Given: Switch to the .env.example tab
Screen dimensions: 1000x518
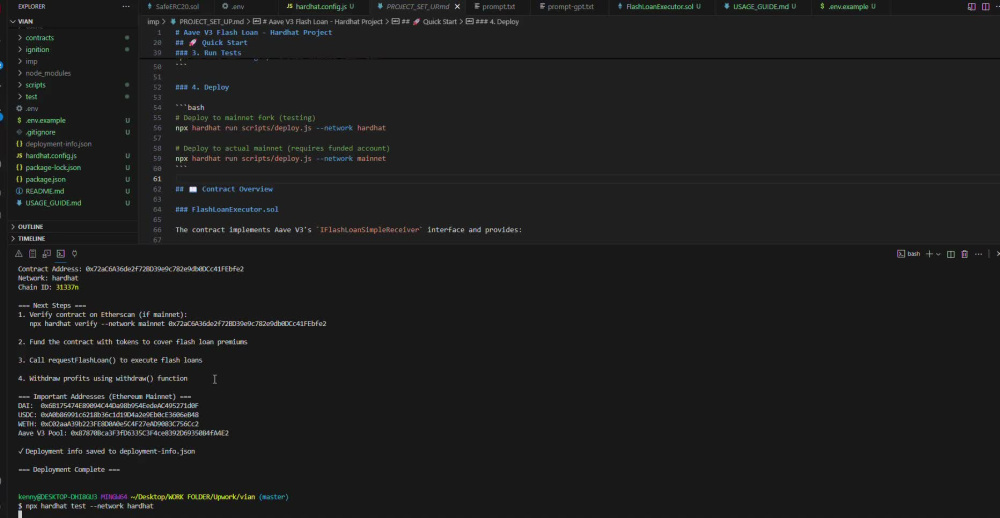Looking at the screenshot, I should 848,6.
